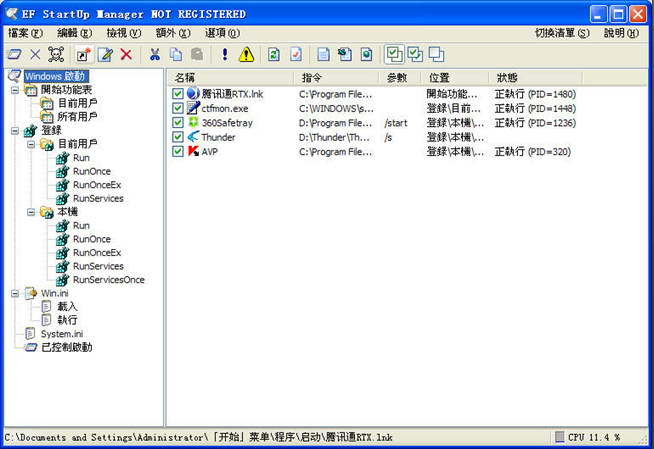Click the CPU 11.4 % status bar entry
The height and width of the screenshot is (449, 654).
pos(594,437)
